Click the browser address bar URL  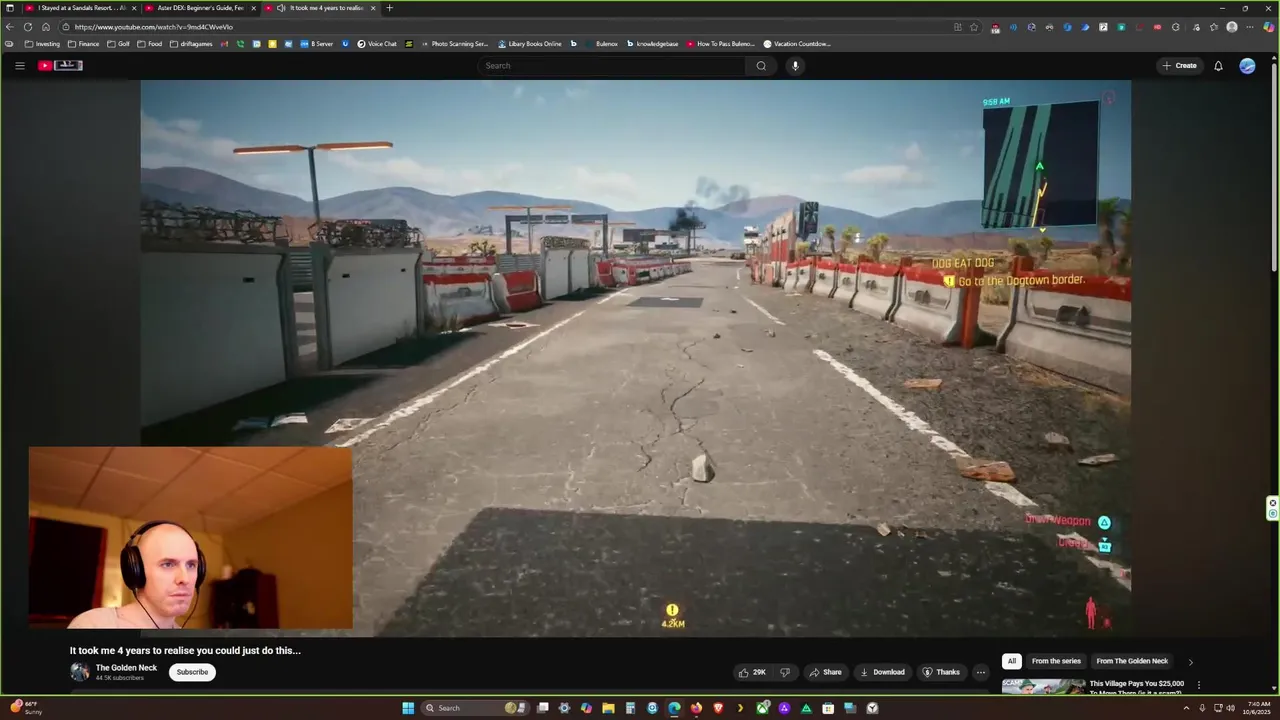(153, 27)
